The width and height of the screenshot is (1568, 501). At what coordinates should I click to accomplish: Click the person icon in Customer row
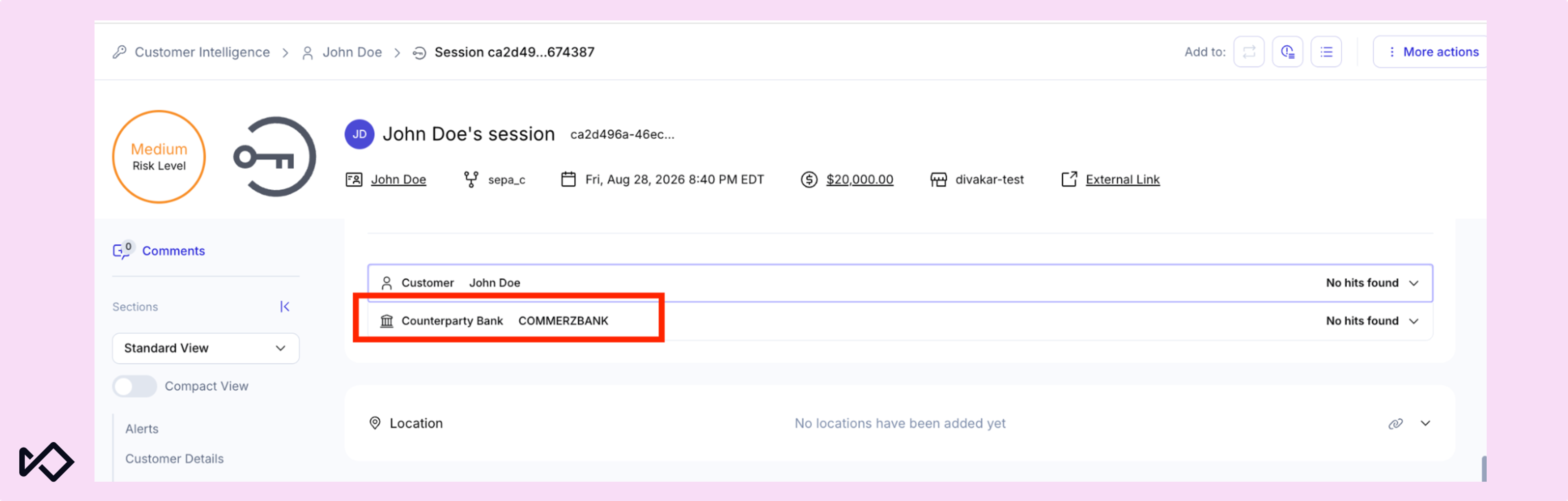[x=387, y=283]
